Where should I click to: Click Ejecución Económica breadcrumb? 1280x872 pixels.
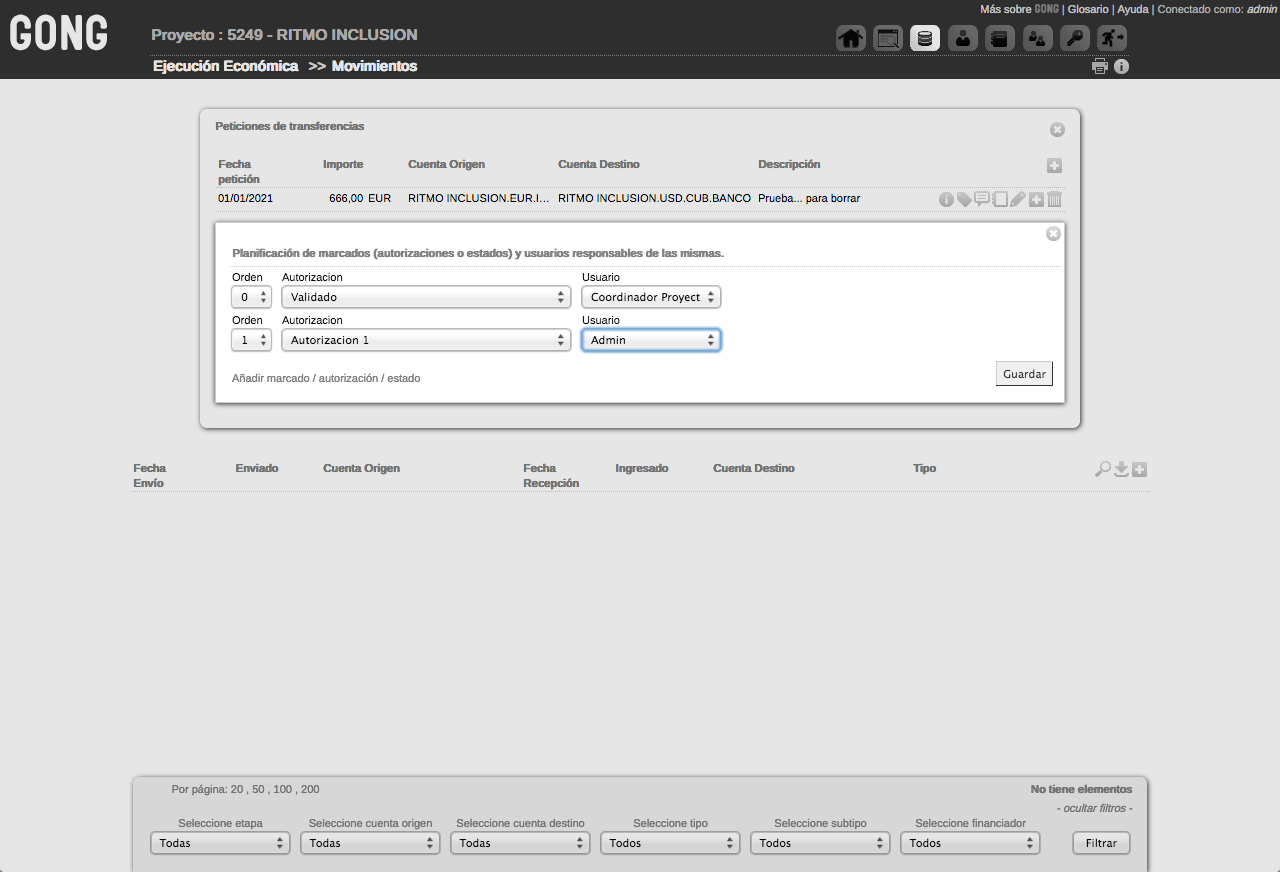225,66
